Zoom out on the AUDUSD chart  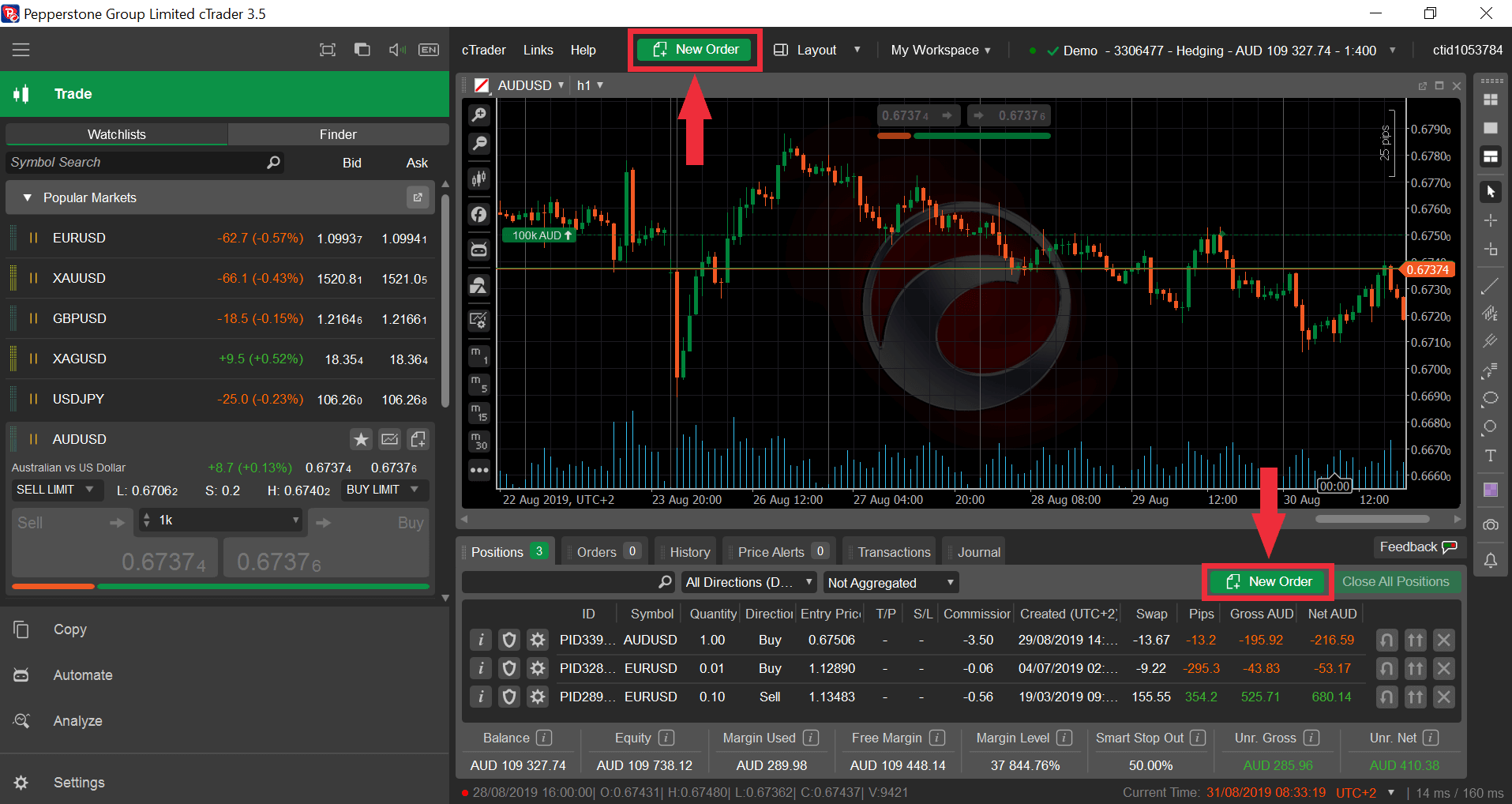coord(479,143)
